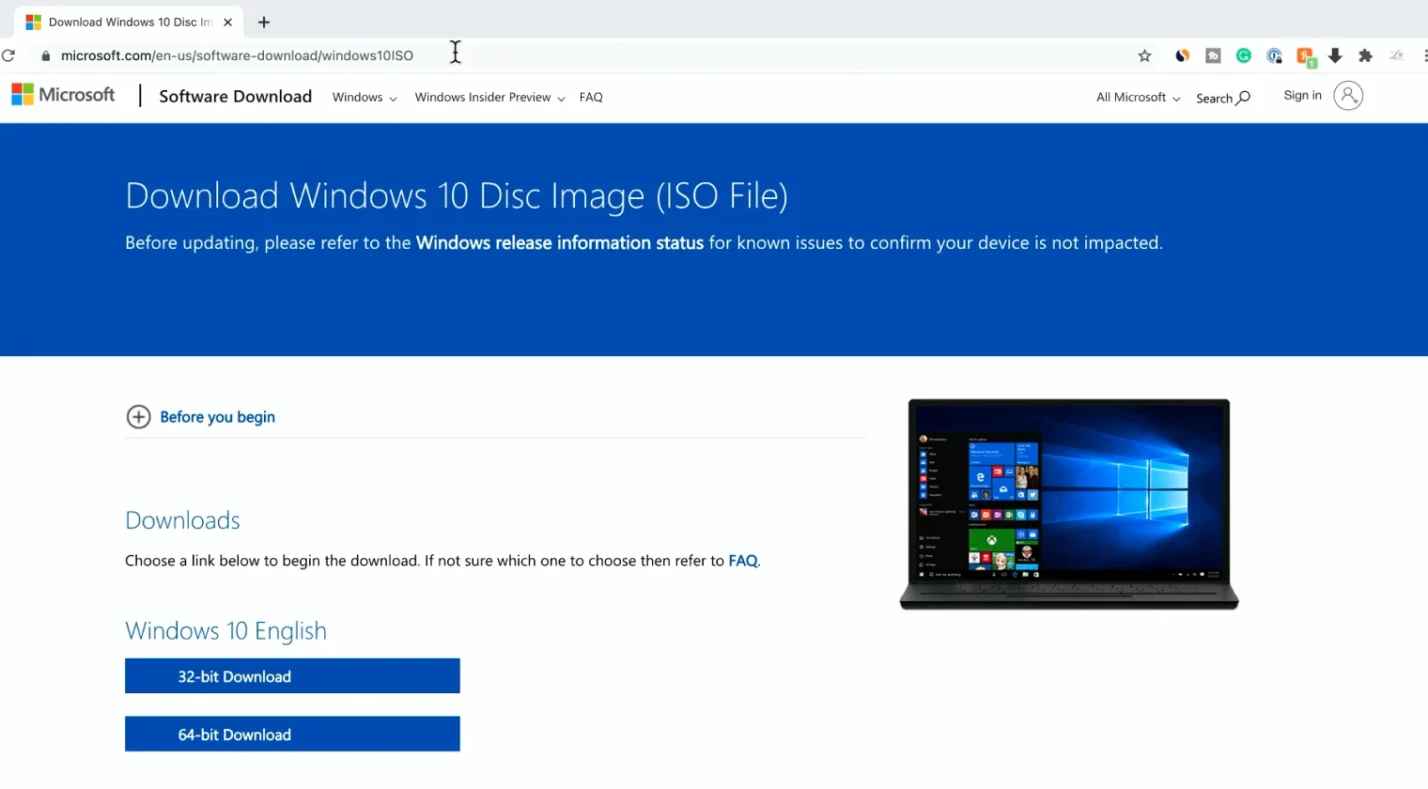The image size is (1428, 789).
Task: Expand the All Microsoft dropdown
Action: point(1137,97)
